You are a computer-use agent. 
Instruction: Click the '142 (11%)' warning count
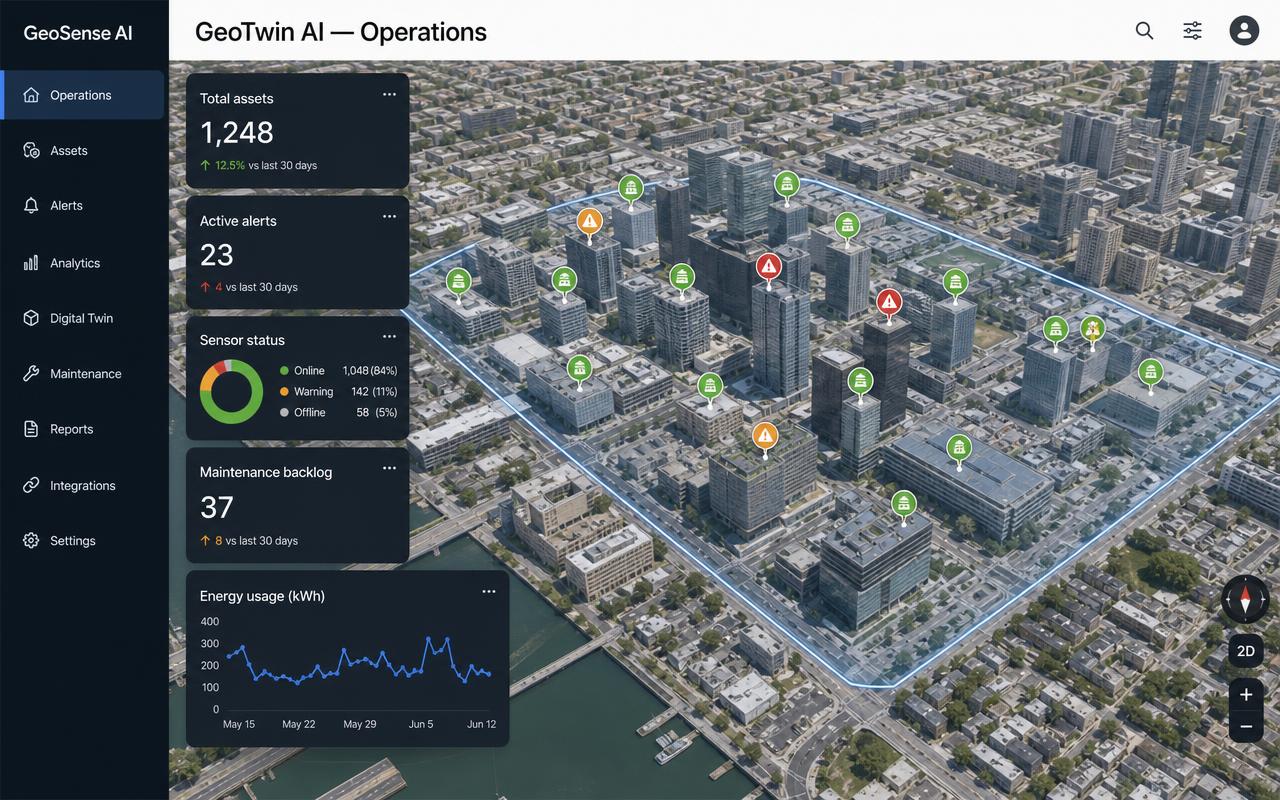pyautogui.click(x=374, y=392)
